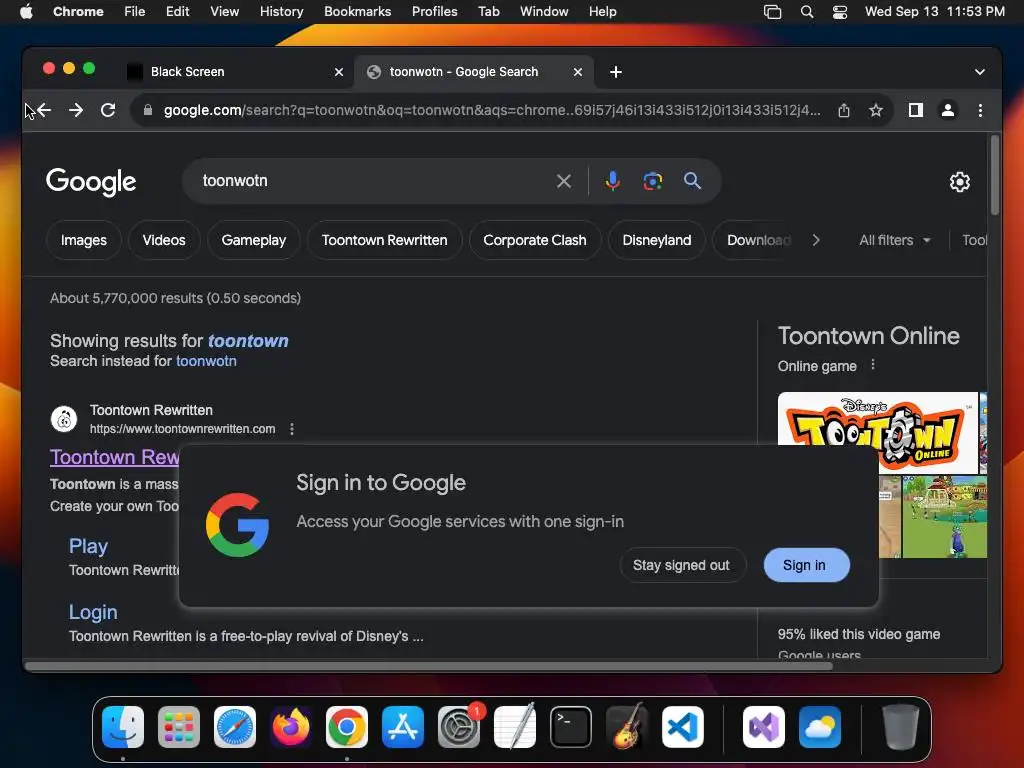The height and width of the screenshot is (768, 1024).
Task: Click the forward navigation arrow
Action: (76, 110)
